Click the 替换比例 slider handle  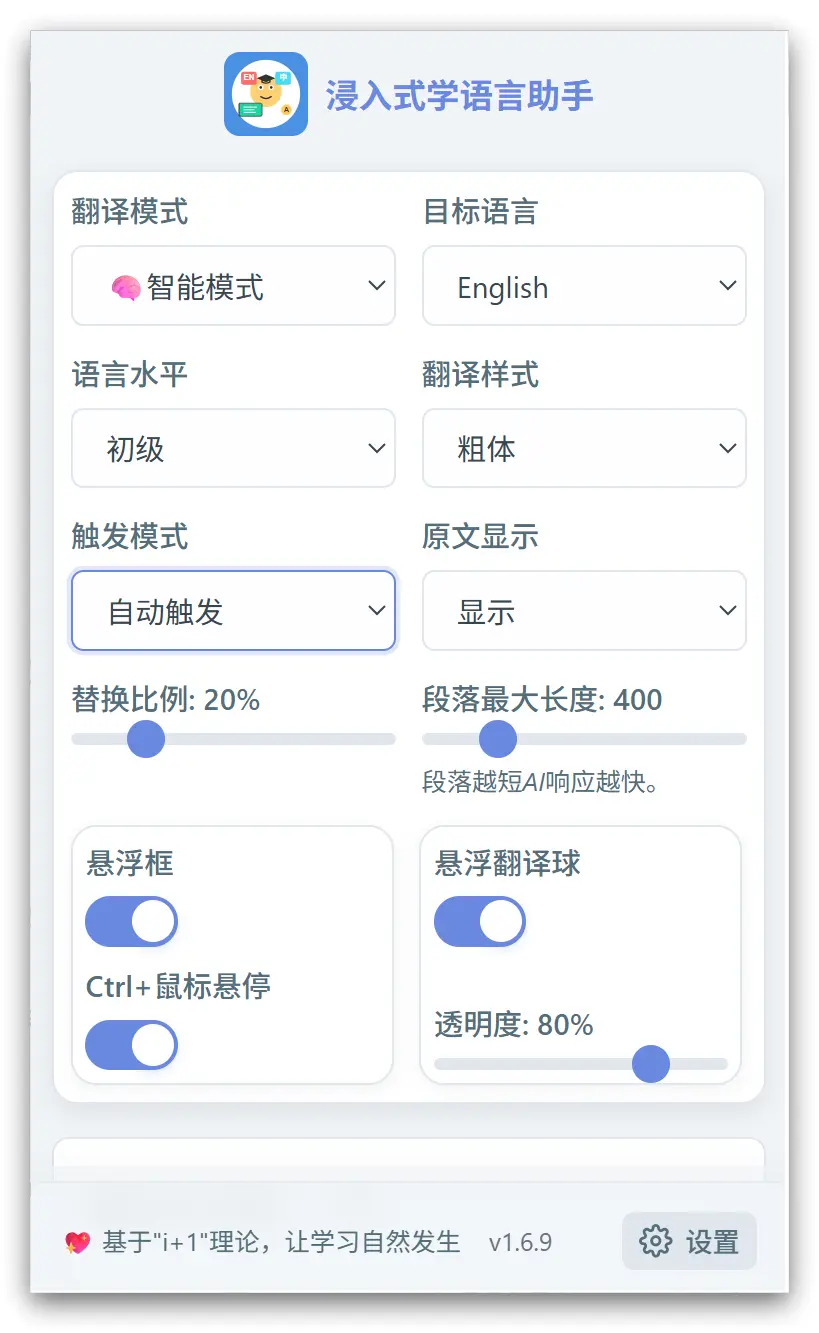coord(146,739)
